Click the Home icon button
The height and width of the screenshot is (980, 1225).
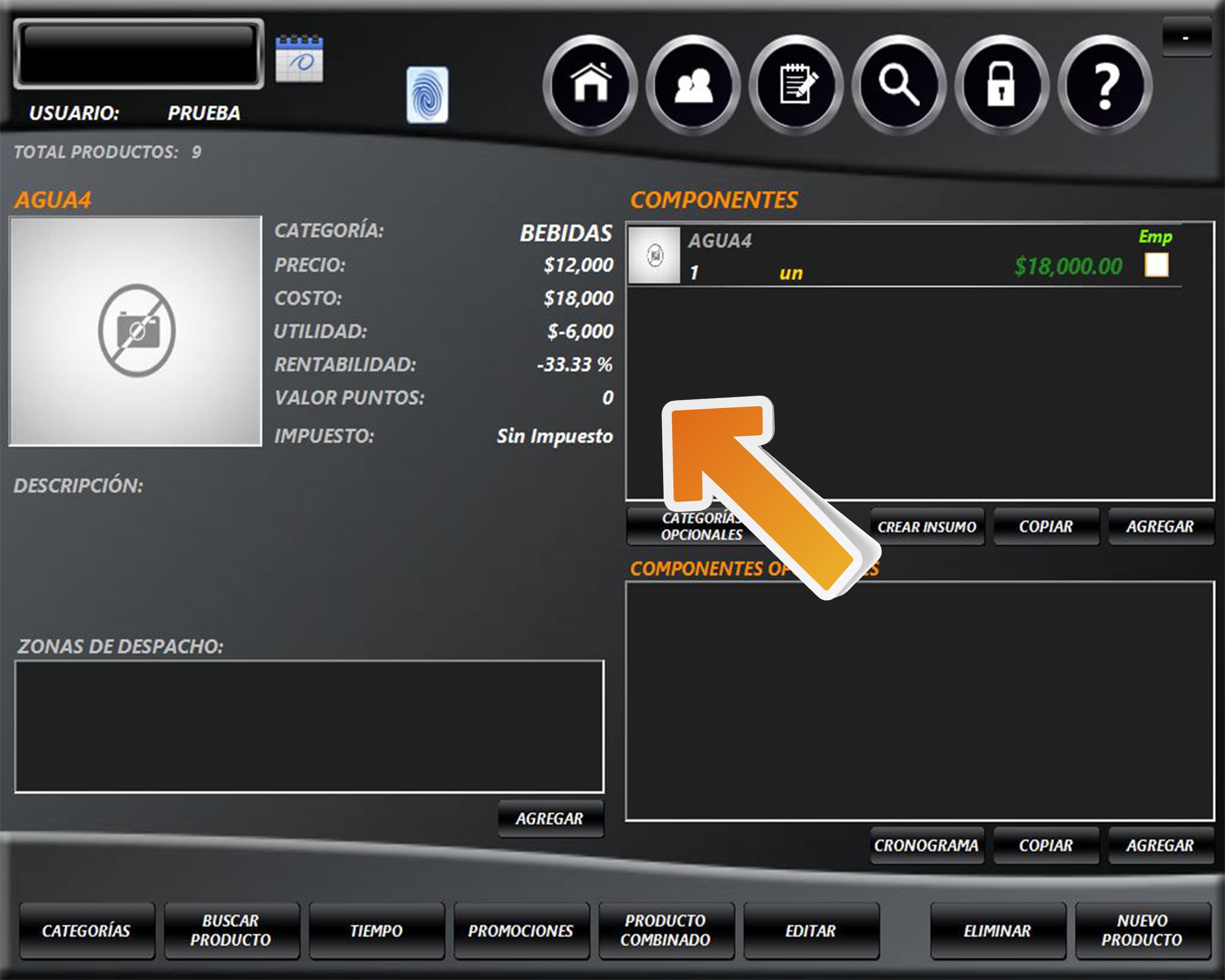pos(590,85)
